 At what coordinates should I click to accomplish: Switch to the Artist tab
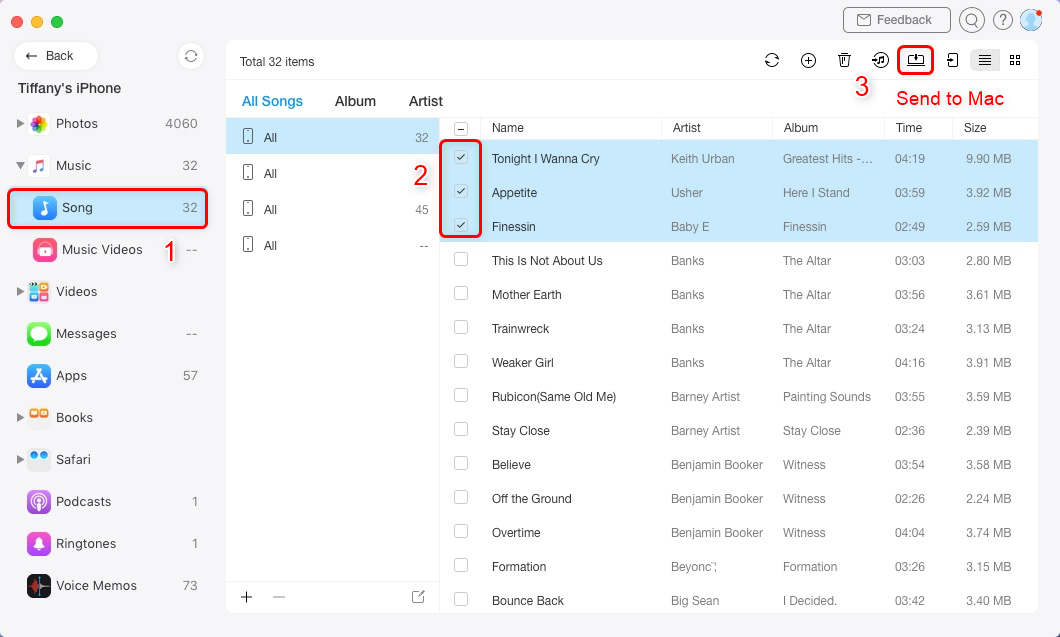426,101
